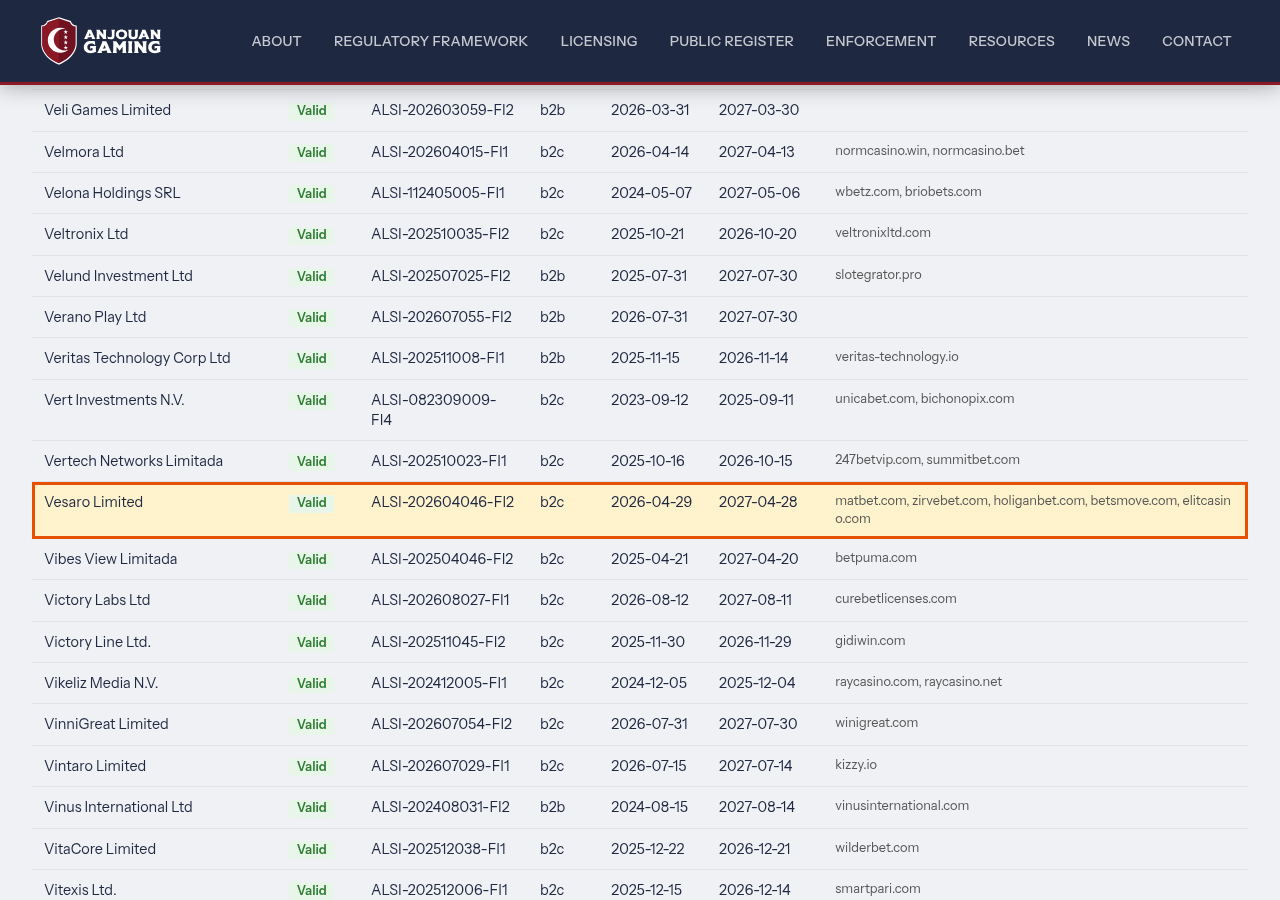The width and height of the screenshot is (1280, 900).
Task: Select Vintaro Limited name
Action: [x=95, y=766]
